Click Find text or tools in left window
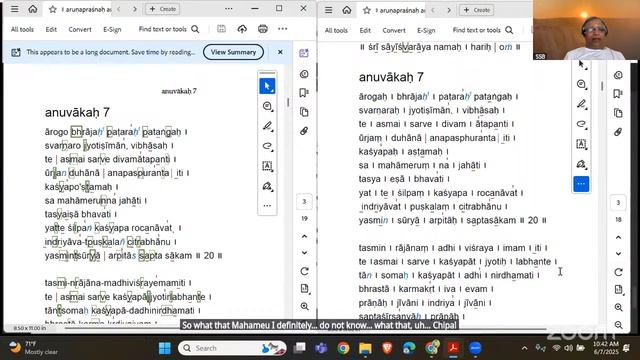Viewport: 640px width, 360px height. (169, 29)
